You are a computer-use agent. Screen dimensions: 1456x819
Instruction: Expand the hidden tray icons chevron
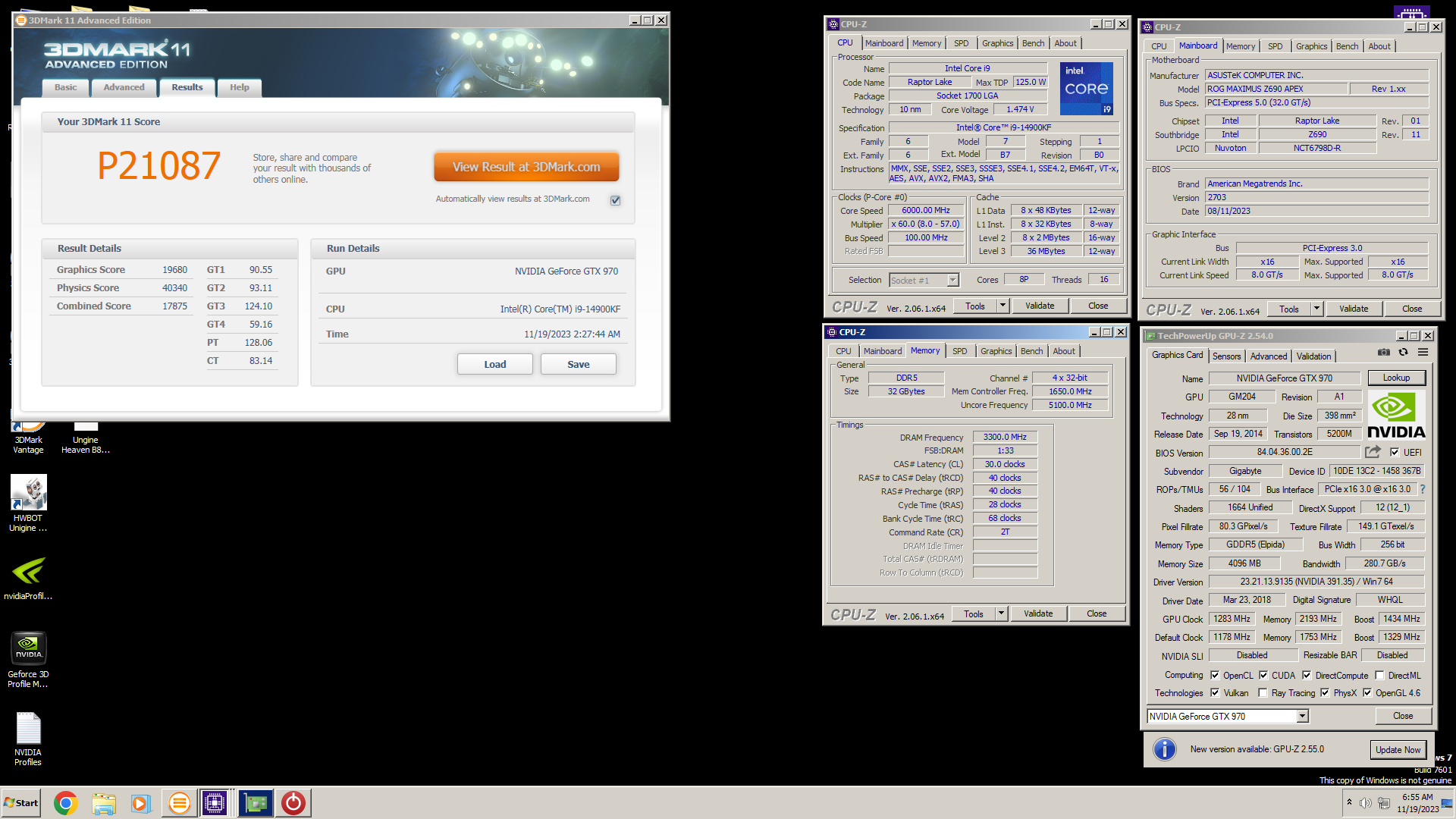coord(1349,802)
